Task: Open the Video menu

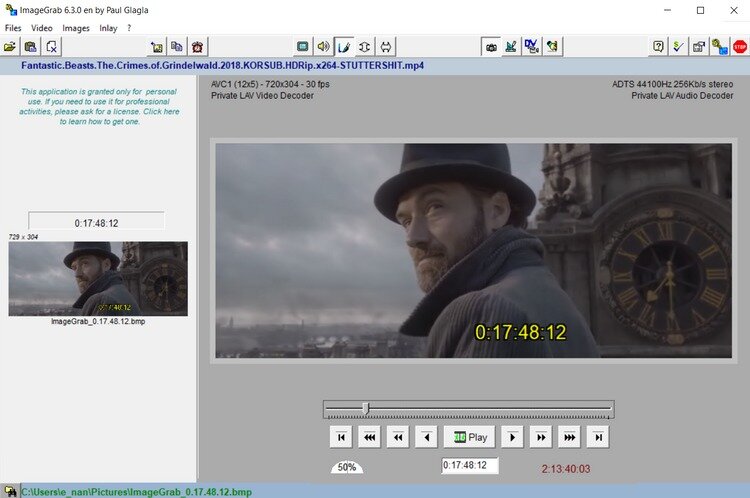Action: [x=42, y=28]
